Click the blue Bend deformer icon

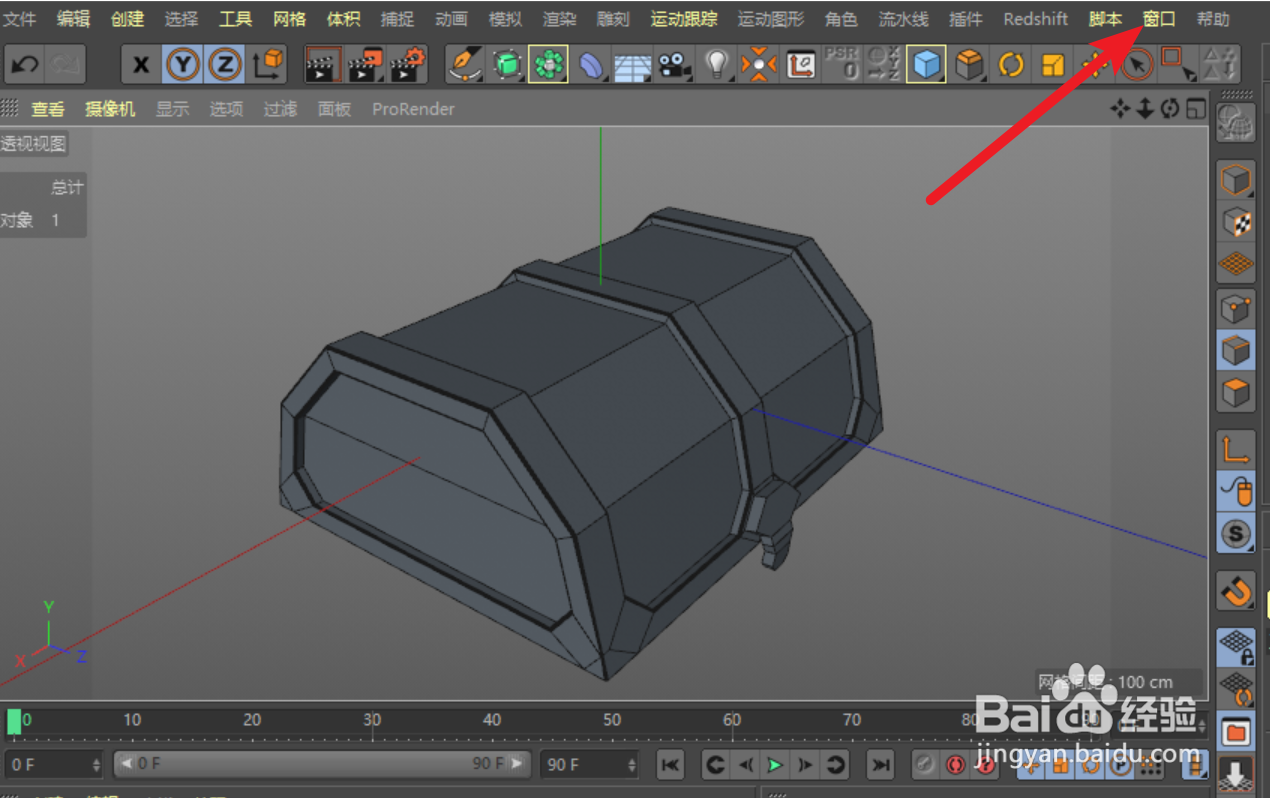point(591,65)
